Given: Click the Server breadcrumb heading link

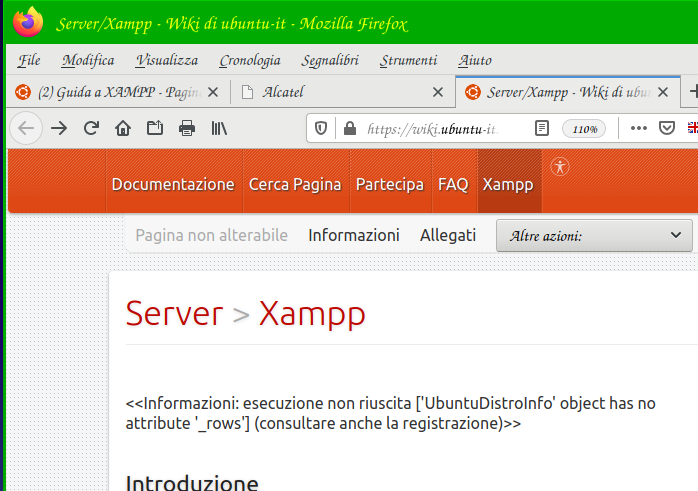Looking at the screenshot, I should click(174, 314).
